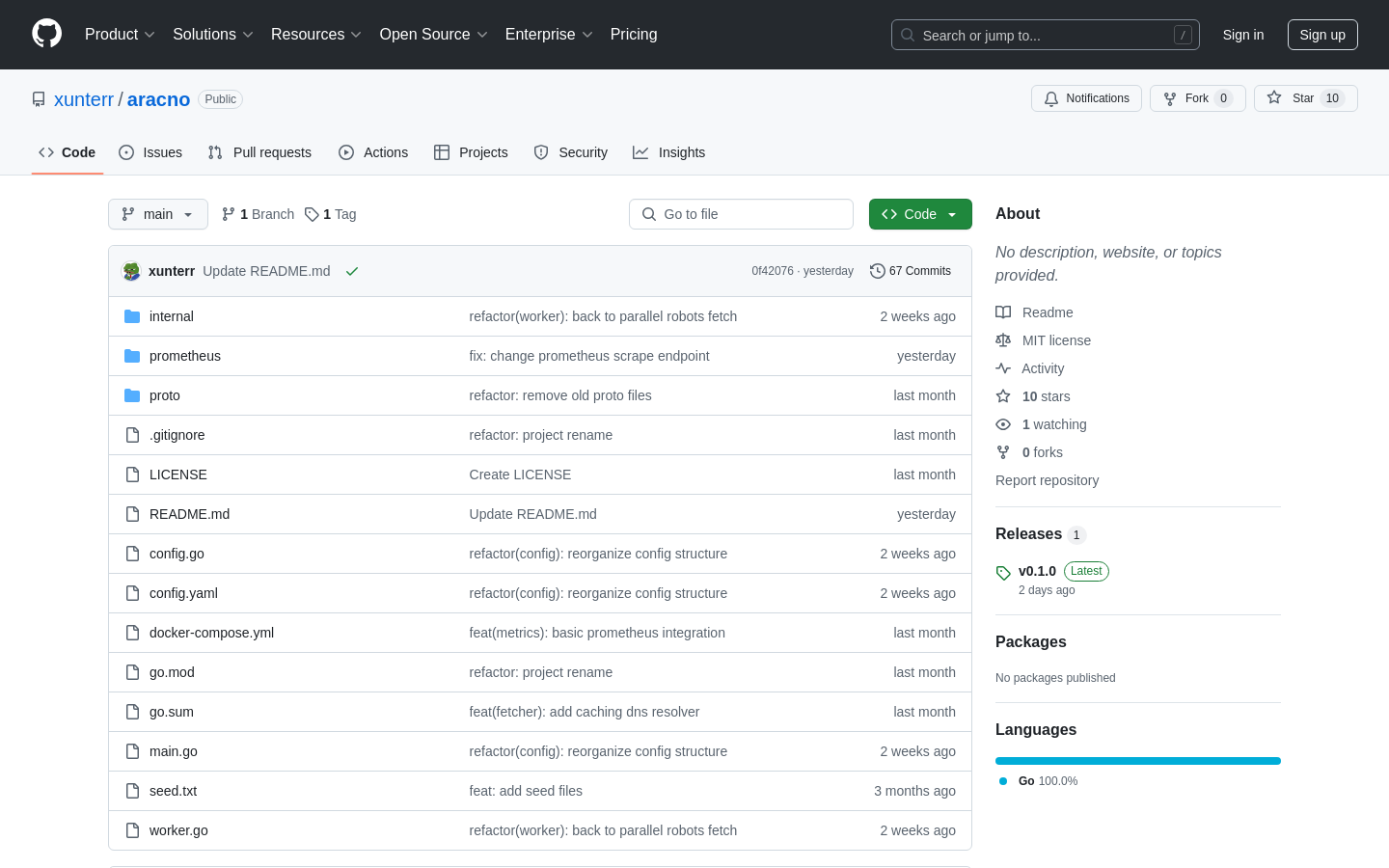Focus the Search or jump to field
Screen dimensions: 1389x868
pos(1046,35)
